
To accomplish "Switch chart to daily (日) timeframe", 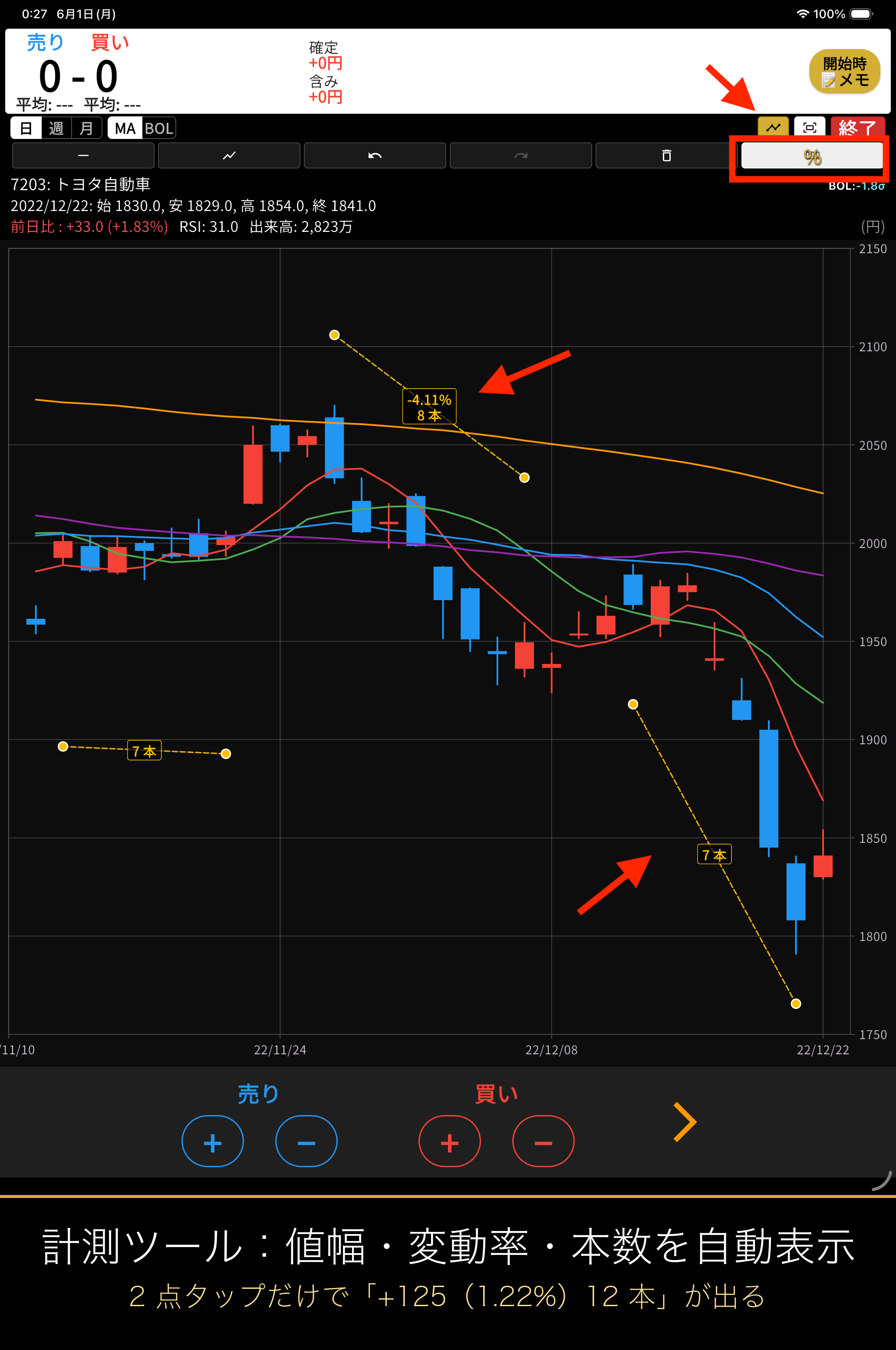I will coord(26,128).
